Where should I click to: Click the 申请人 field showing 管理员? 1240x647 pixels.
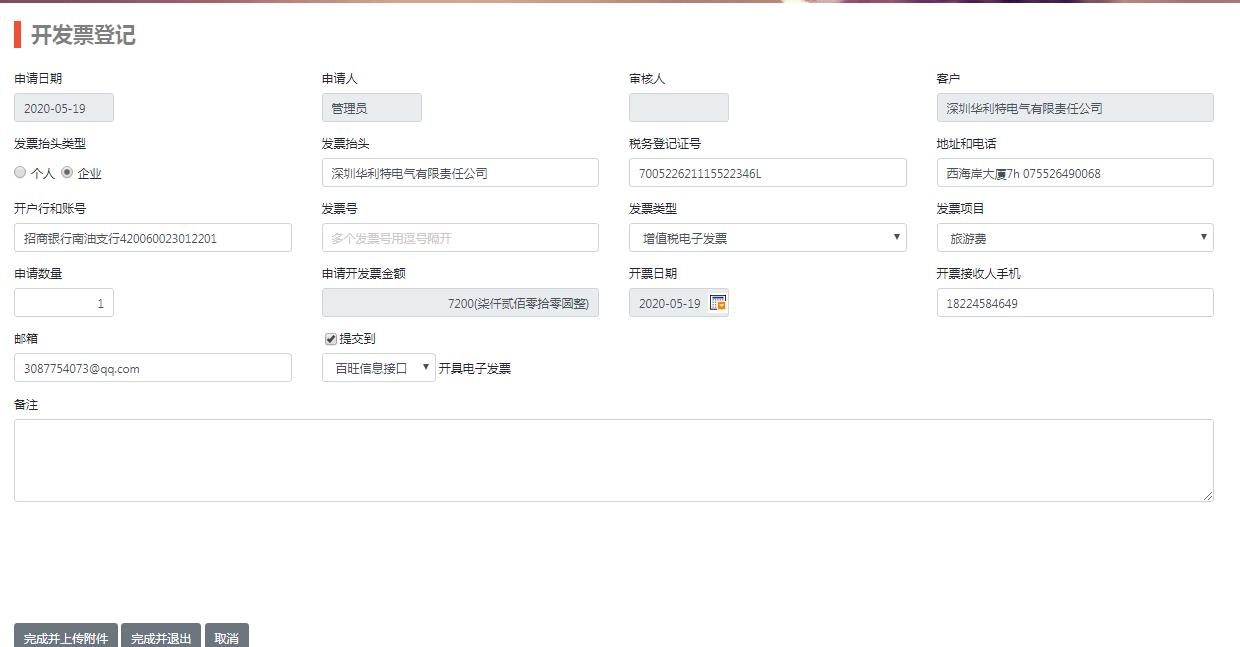point(372,108)
